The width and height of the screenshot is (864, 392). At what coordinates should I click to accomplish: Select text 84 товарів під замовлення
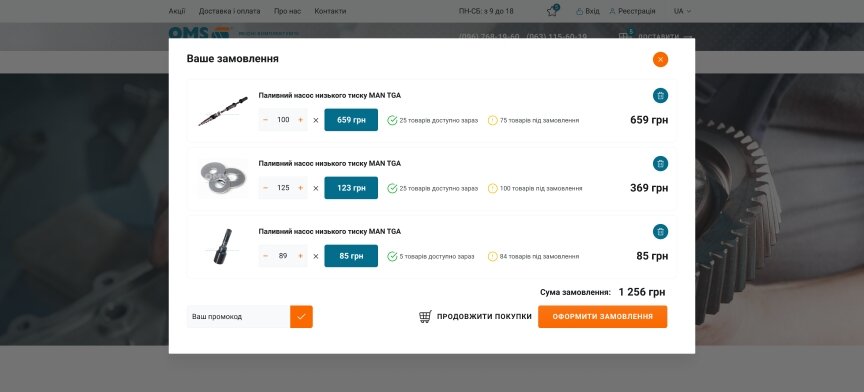(539, 256)
